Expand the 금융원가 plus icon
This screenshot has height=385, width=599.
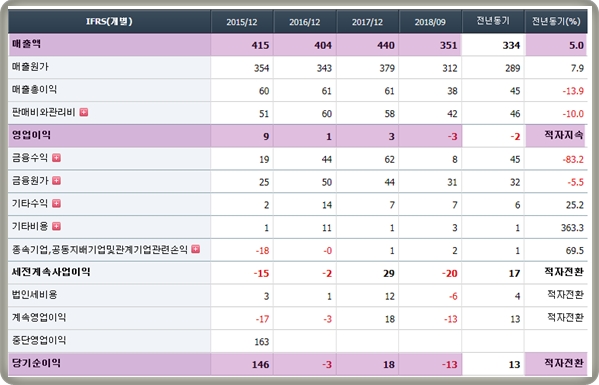click(x=56, y=181)
